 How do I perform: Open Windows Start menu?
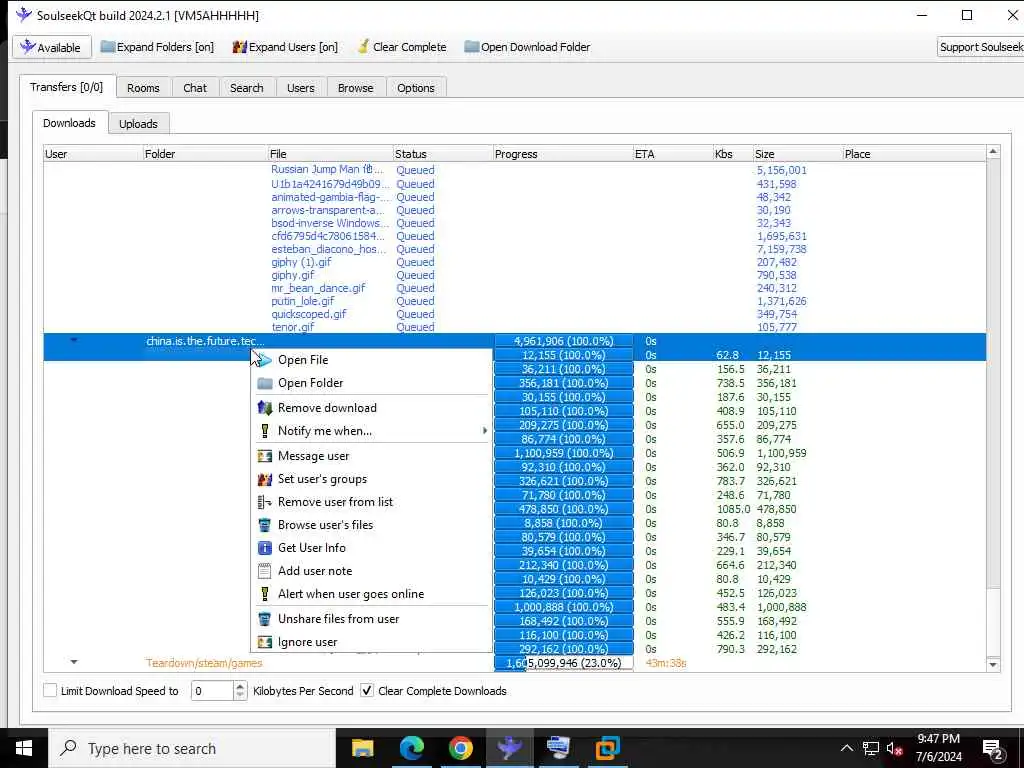[24, 748]
